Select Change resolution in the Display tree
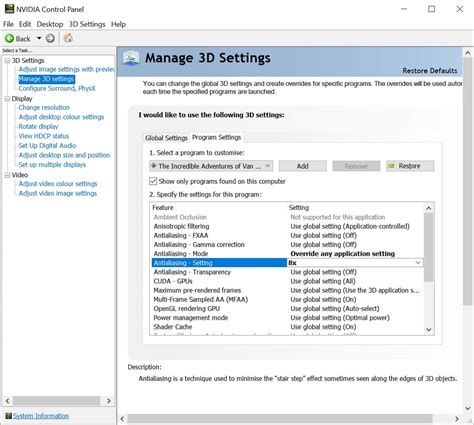Image resolution: width=474 pixels, height=425 pixels. 44,107
